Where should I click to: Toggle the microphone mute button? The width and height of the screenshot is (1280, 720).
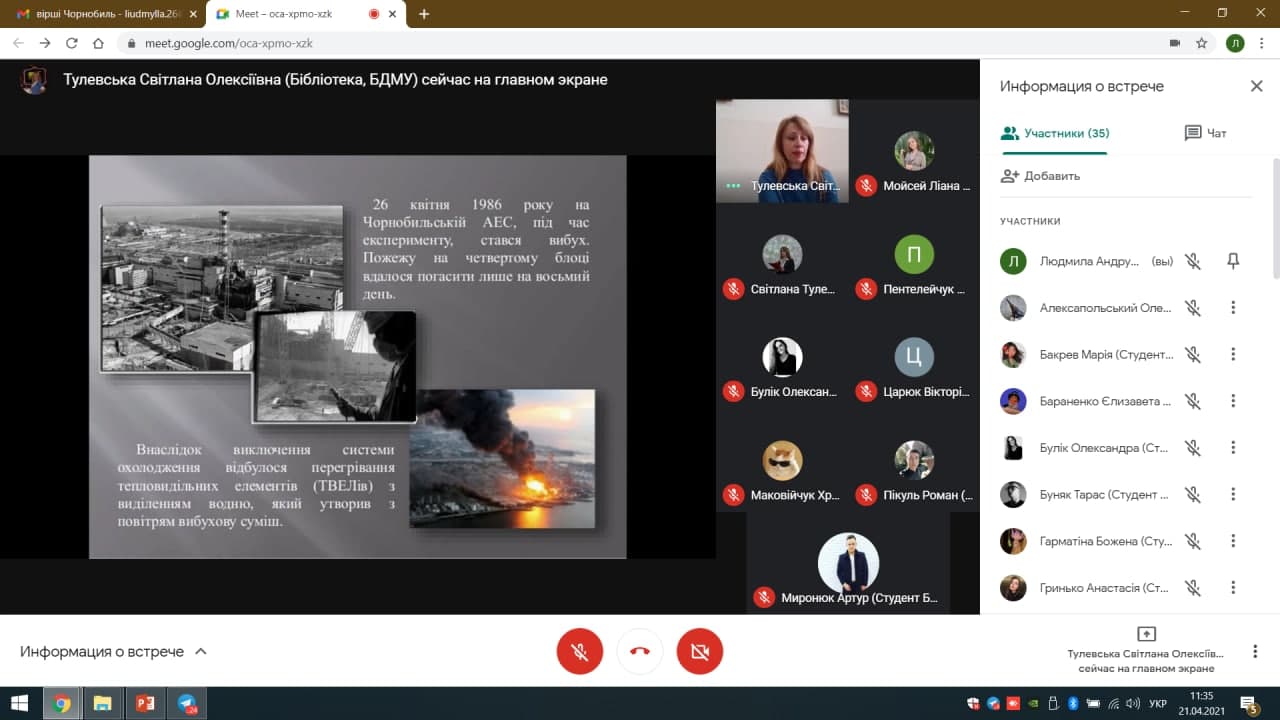pyautogui.click(x=580, y=652)
